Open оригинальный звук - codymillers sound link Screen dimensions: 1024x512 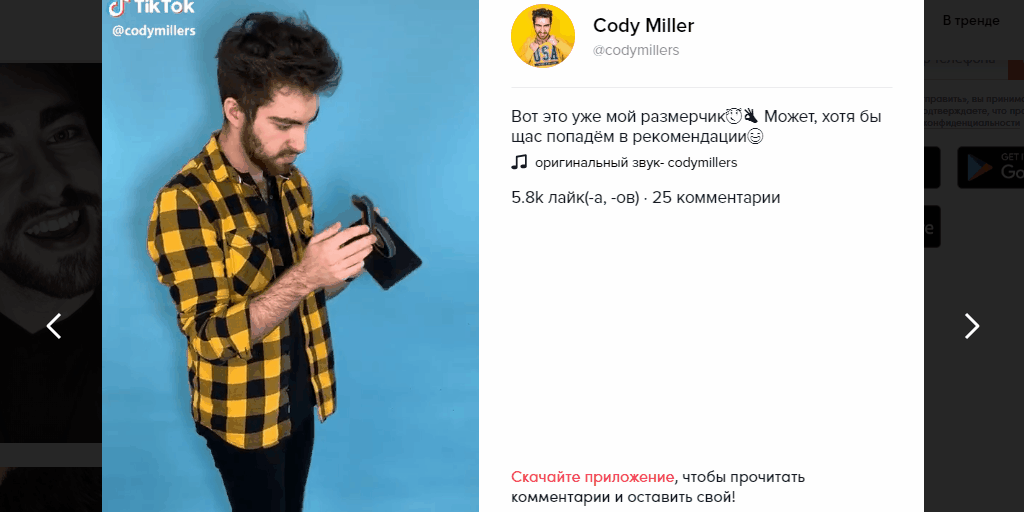pyautogui.click(x=635, y=163)
